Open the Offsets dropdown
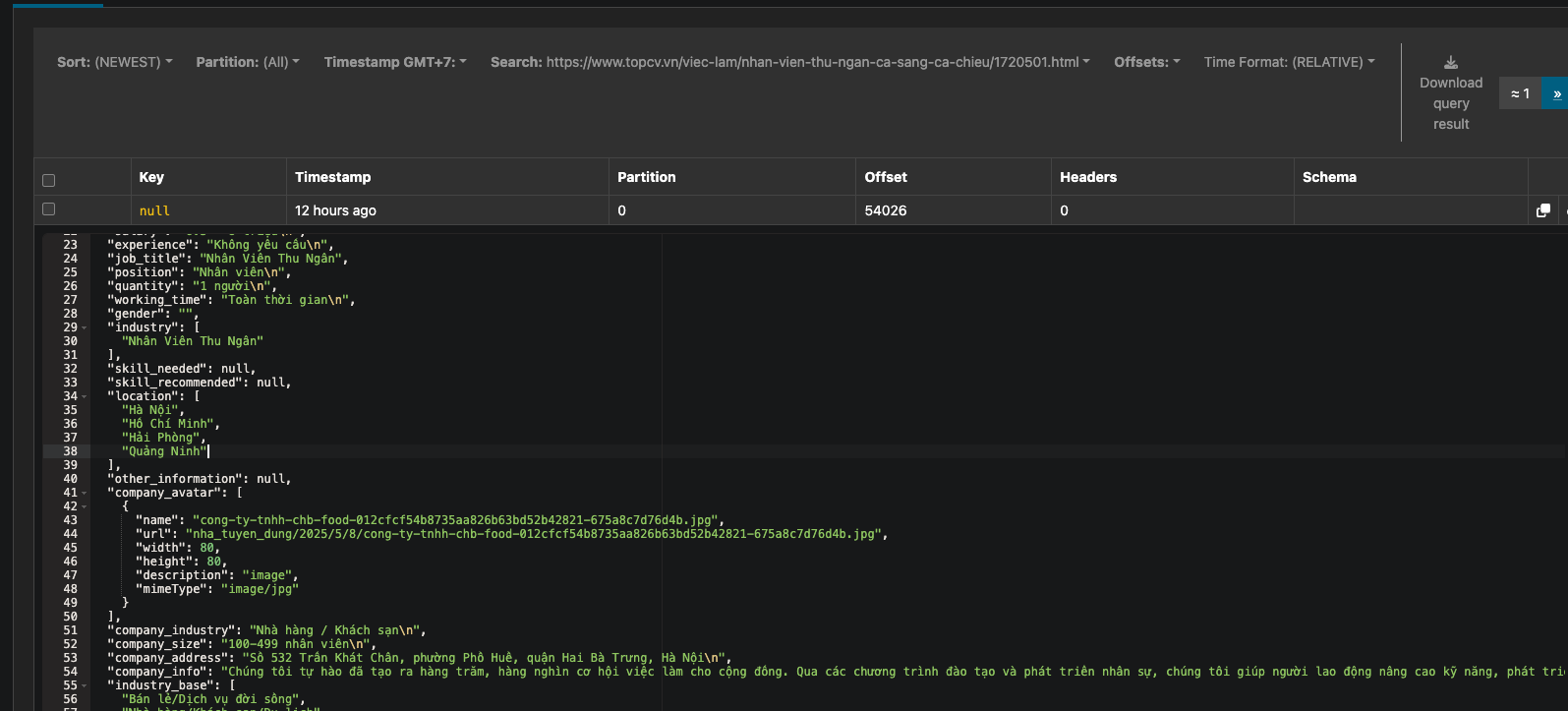The image size is (1568, 711). [1146, 62]
